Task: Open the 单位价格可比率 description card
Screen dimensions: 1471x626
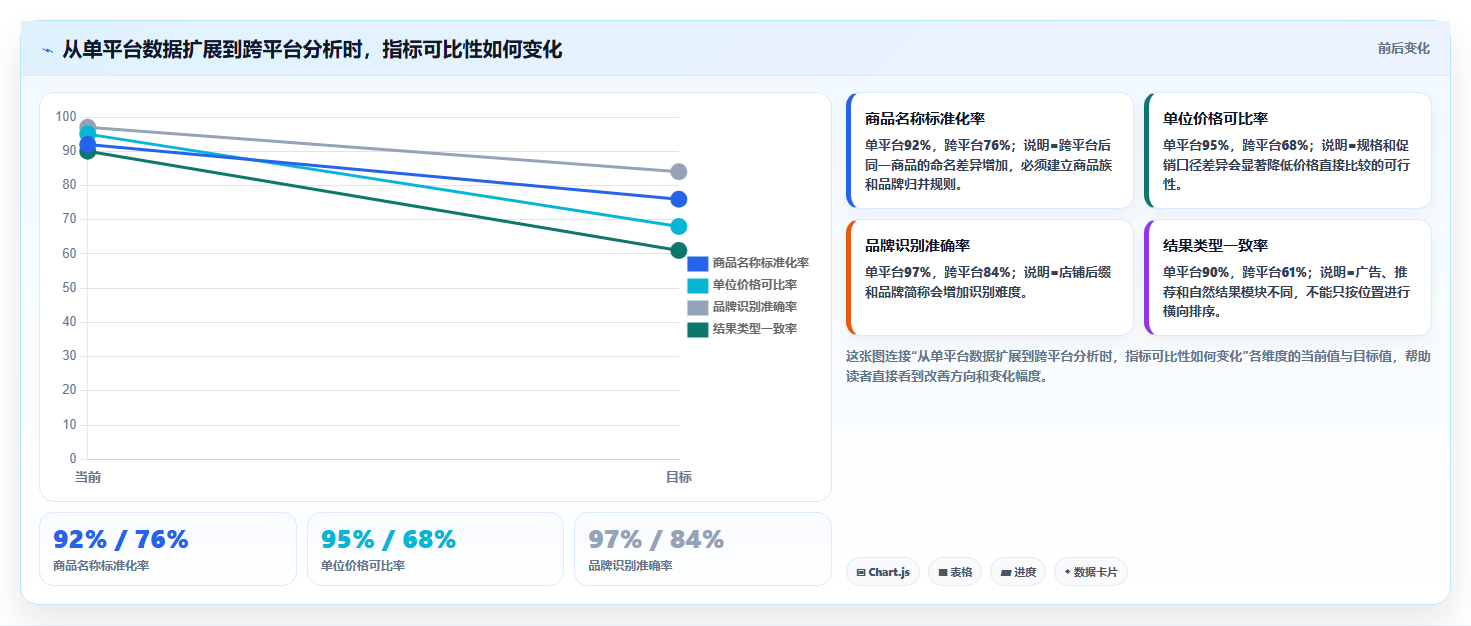Action: pyautogui.click(x=1288, y=151)
